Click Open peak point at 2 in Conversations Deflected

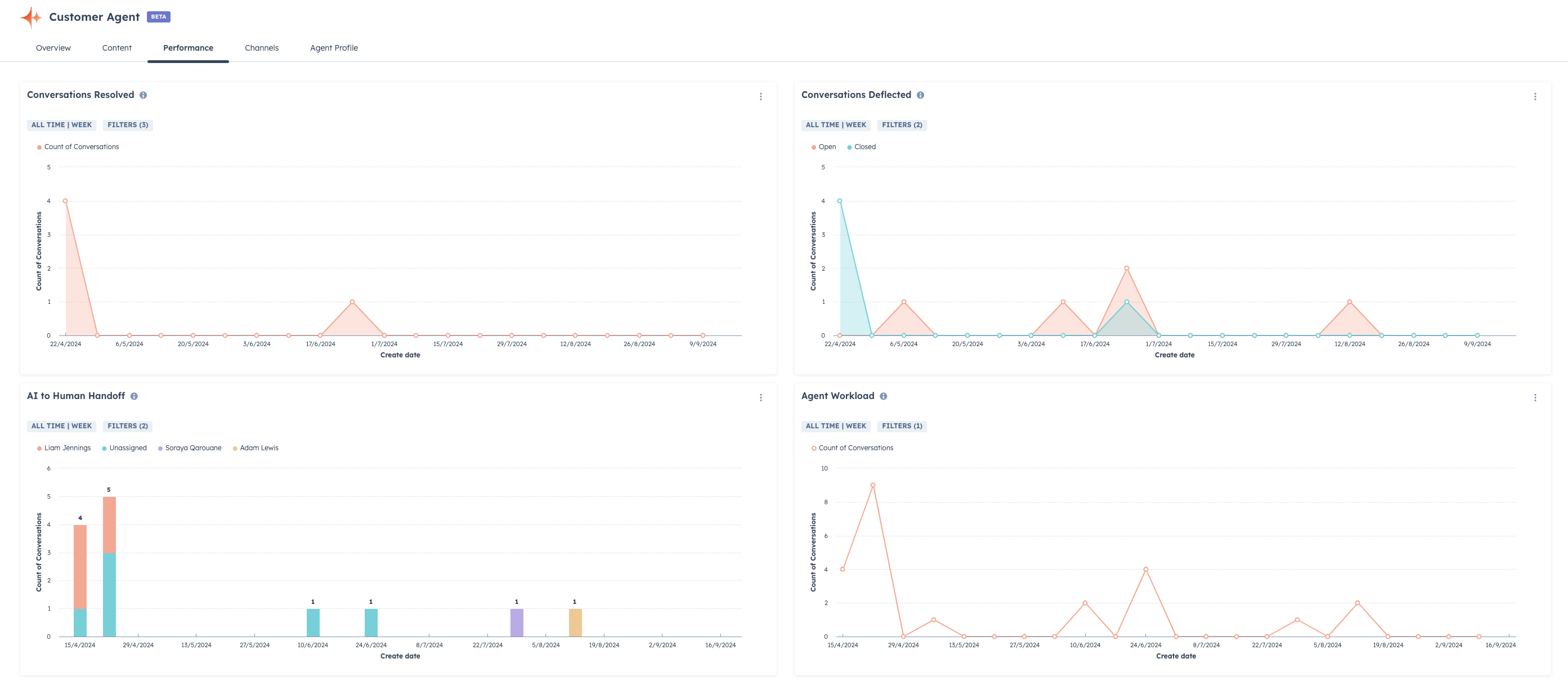(1127, 268)
